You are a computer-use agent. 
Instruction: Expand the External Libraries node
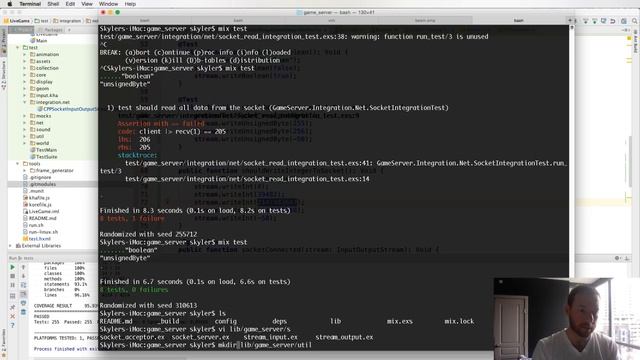tap(11, 246)
